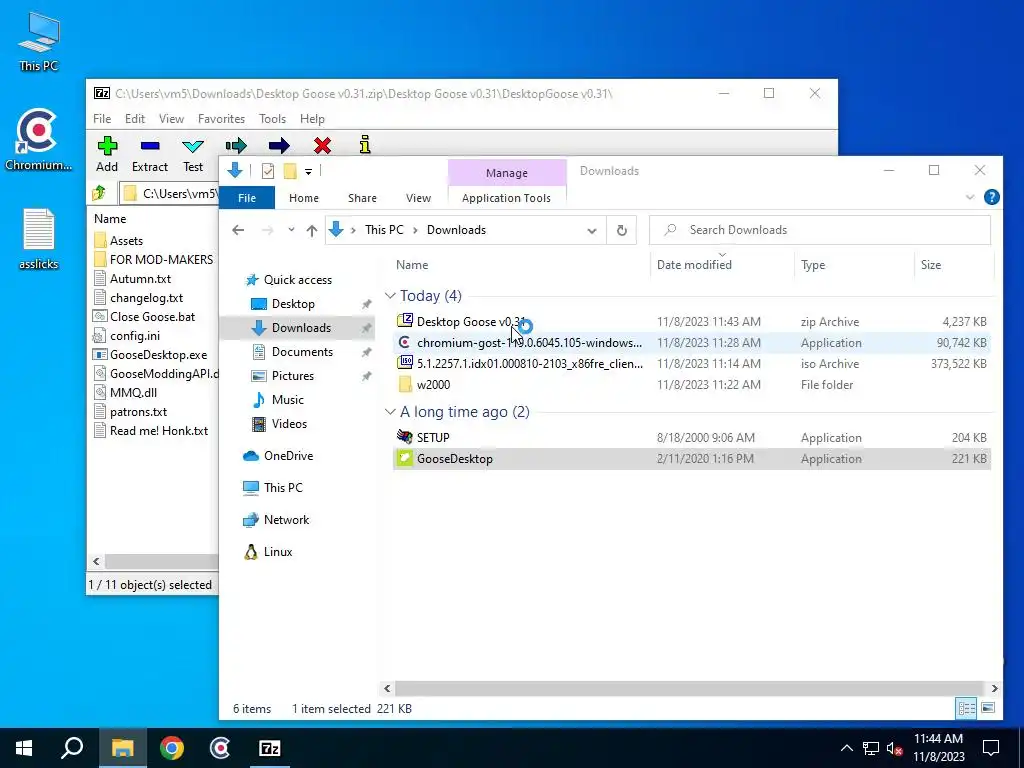Open the Explorer Help icon
This screenshot has height=768, width=1024.
point(991,197)
